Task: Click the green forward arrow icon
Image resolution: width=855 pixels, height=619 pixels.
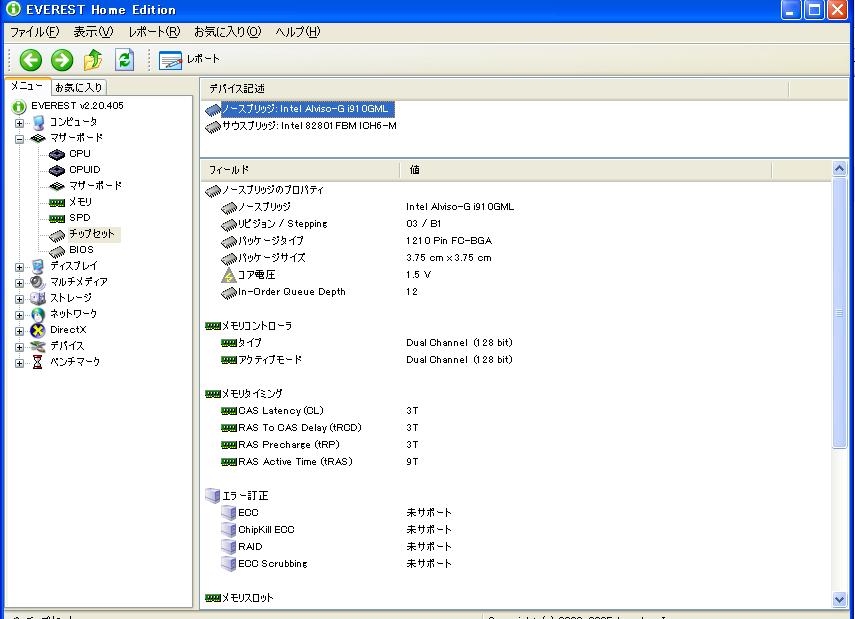Action: coord(62,60)
